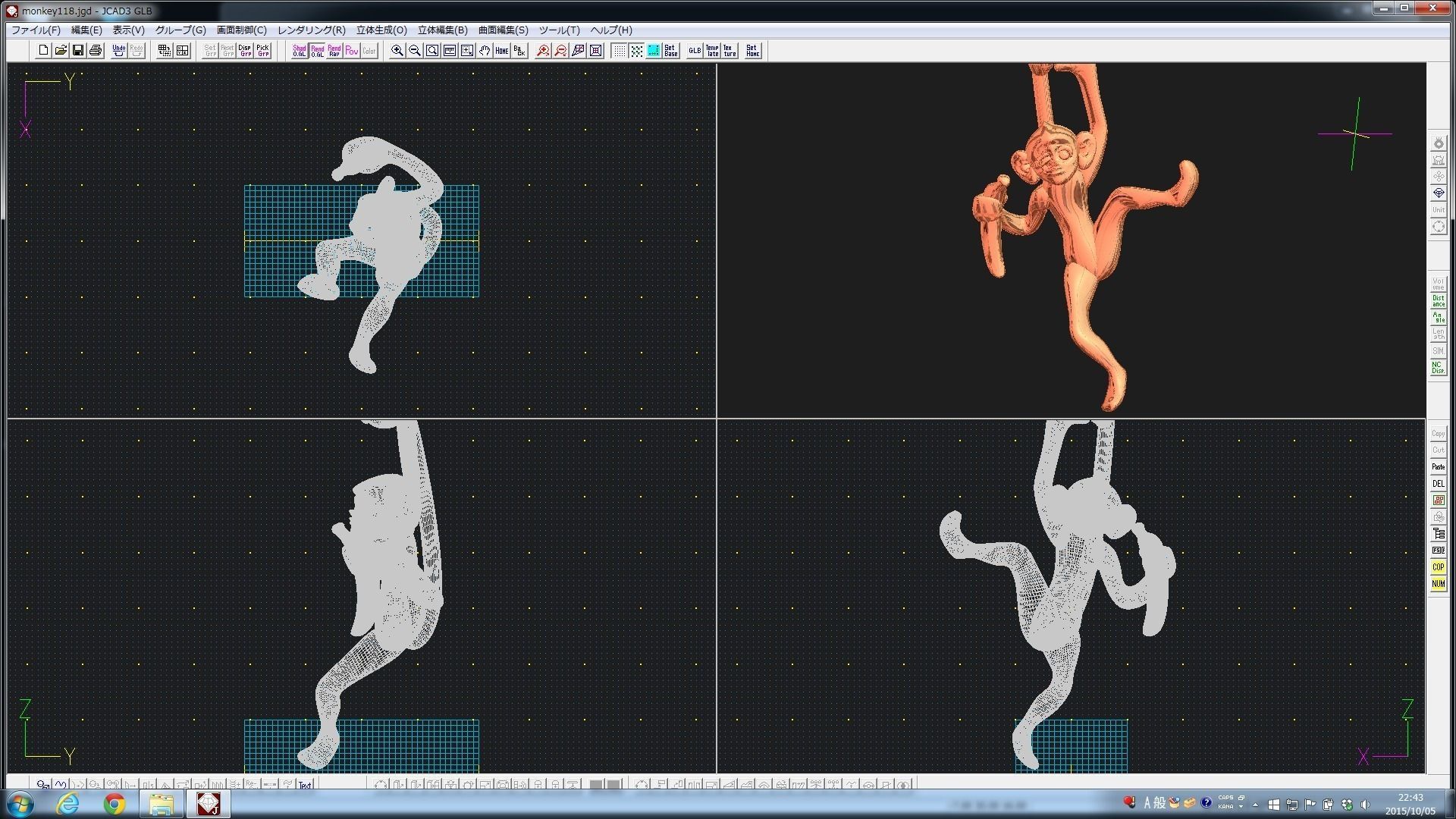Toggle the COP button in sidebar
This screenshot has width=1456, height=819.
[x=1438, y=567]
